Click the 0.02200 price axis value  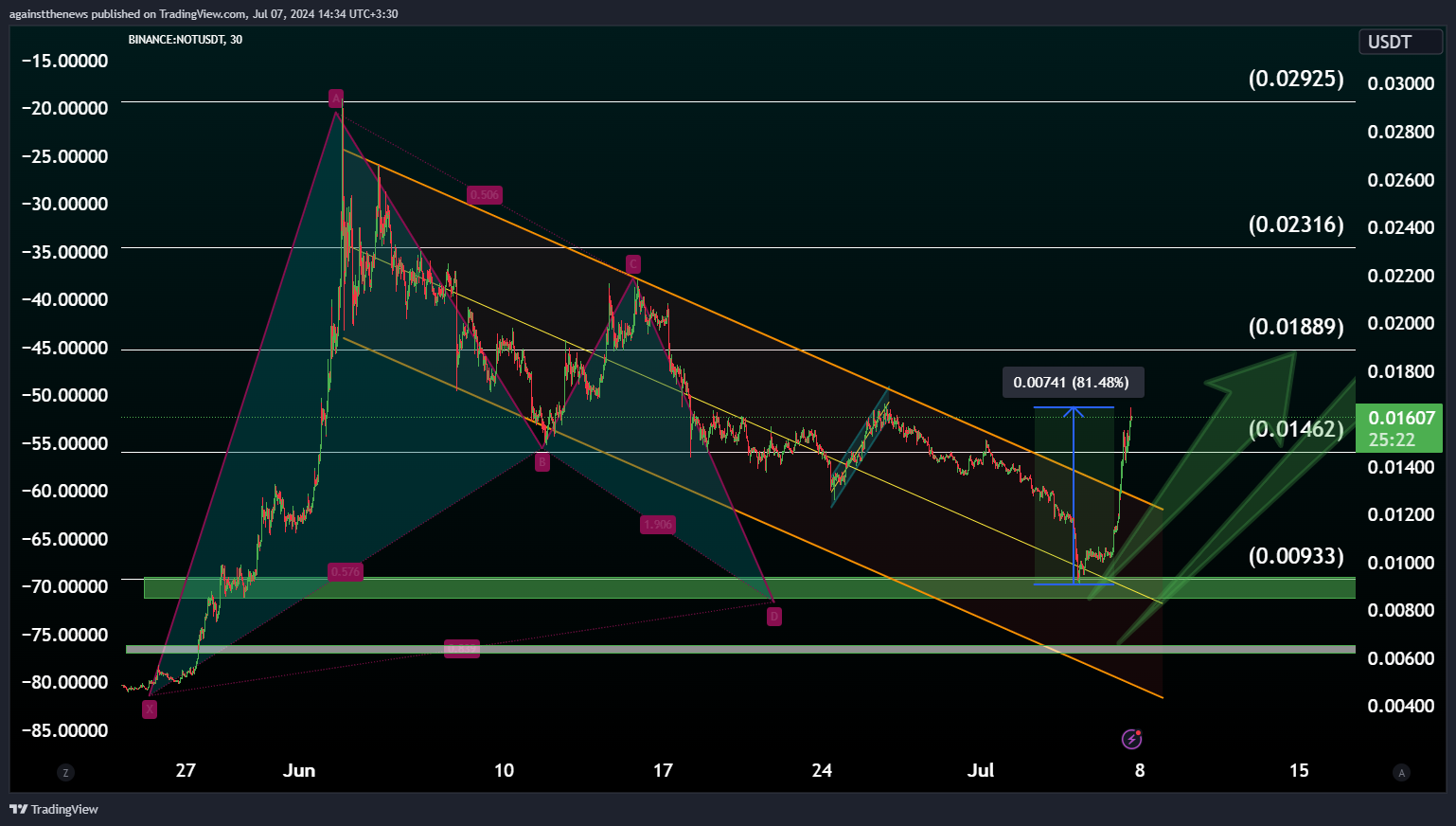[x=1401, y=276]
